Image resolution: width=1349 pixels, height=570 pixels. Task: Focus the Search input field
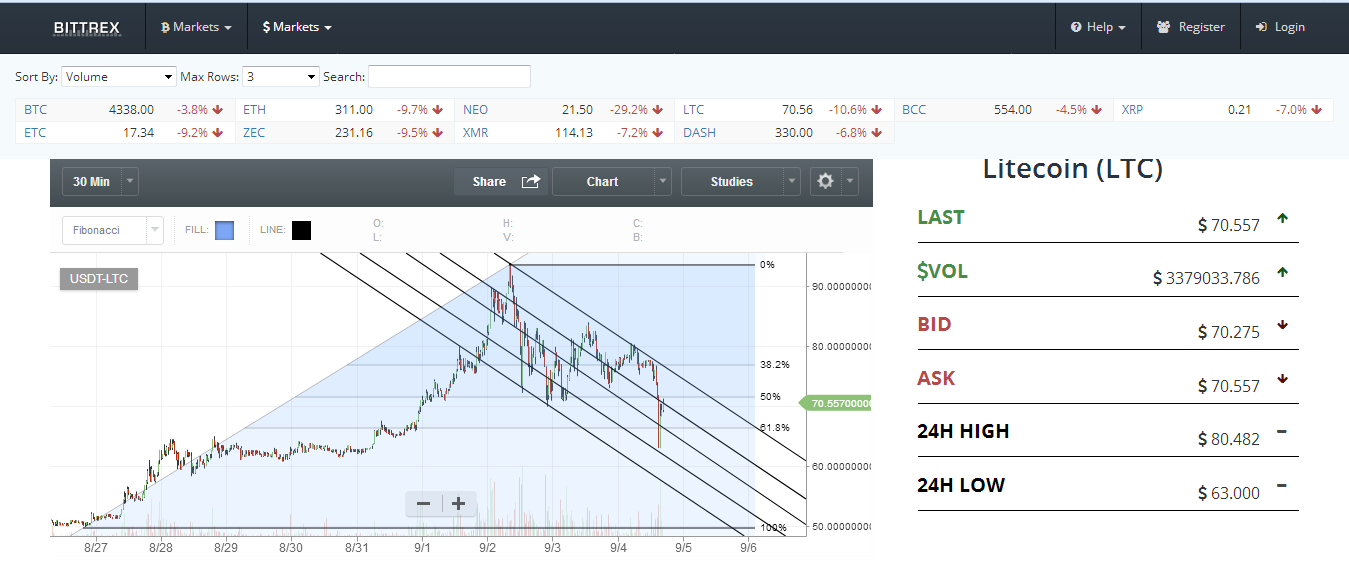pyautogui.click(x=450, y=77)
